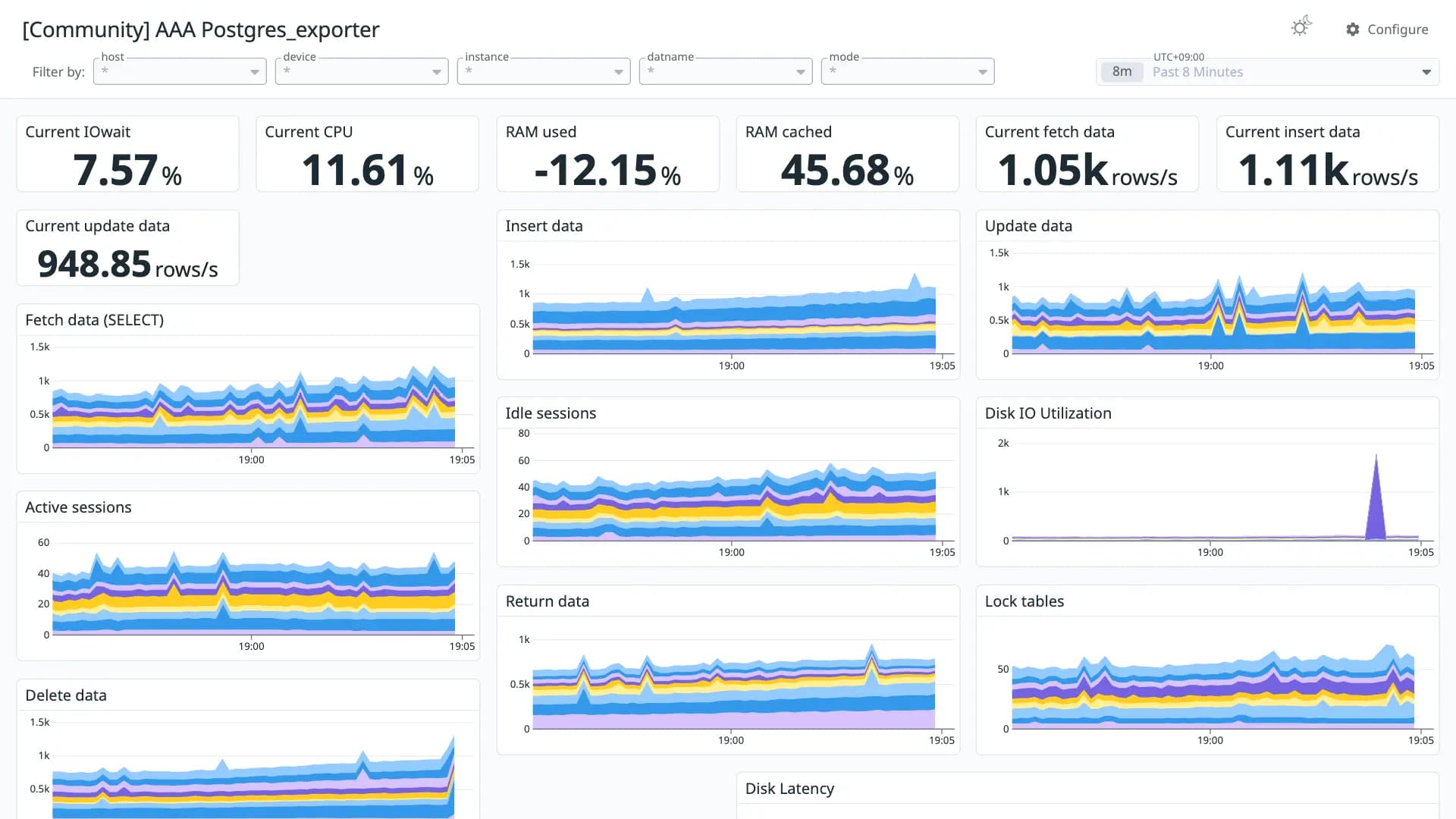Viewport: 1456px width, 819px height.
Task: Click the Idle sessions widget title
Action: click(x=551, y=413)
